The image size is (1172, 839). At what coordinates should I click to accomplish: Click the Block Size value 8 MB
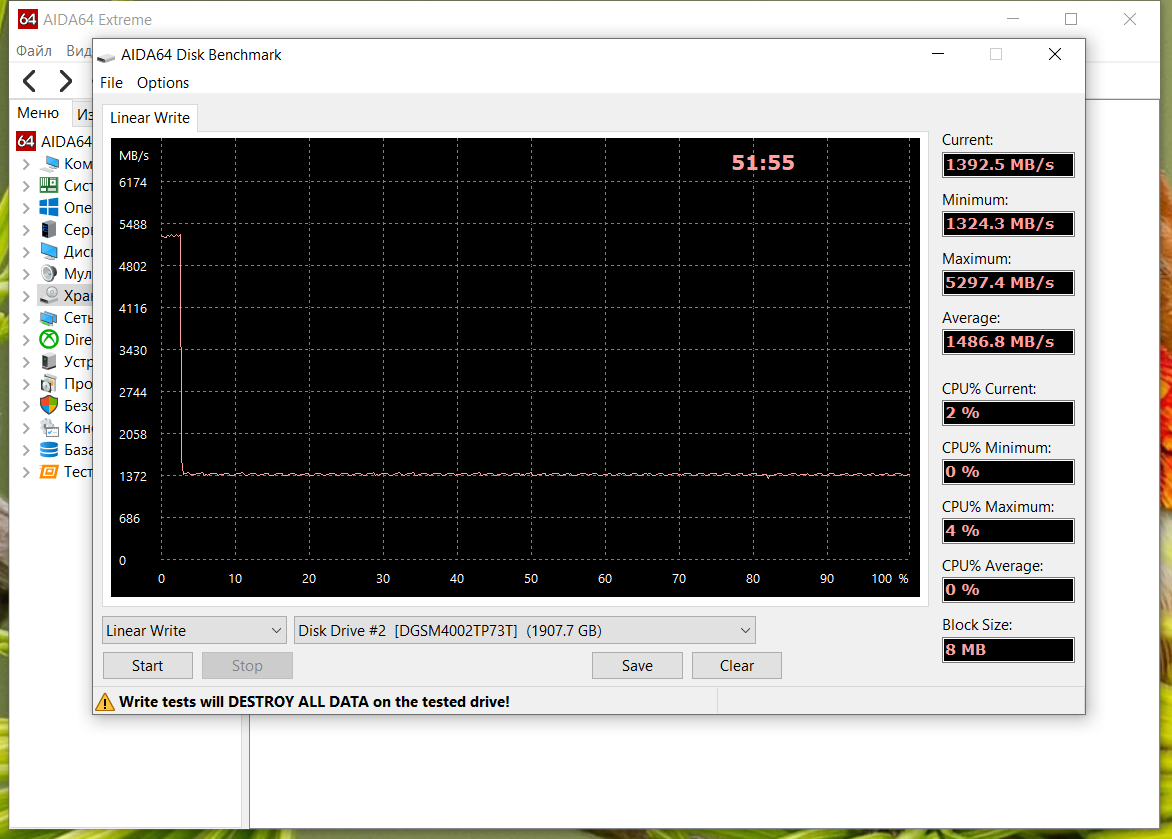1008,650
